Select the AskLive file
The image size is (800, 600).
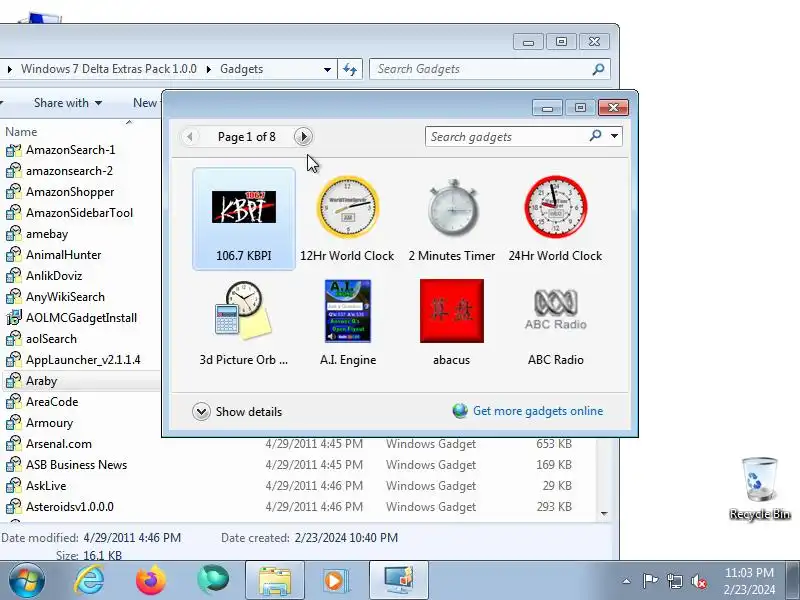click(46, 486)
